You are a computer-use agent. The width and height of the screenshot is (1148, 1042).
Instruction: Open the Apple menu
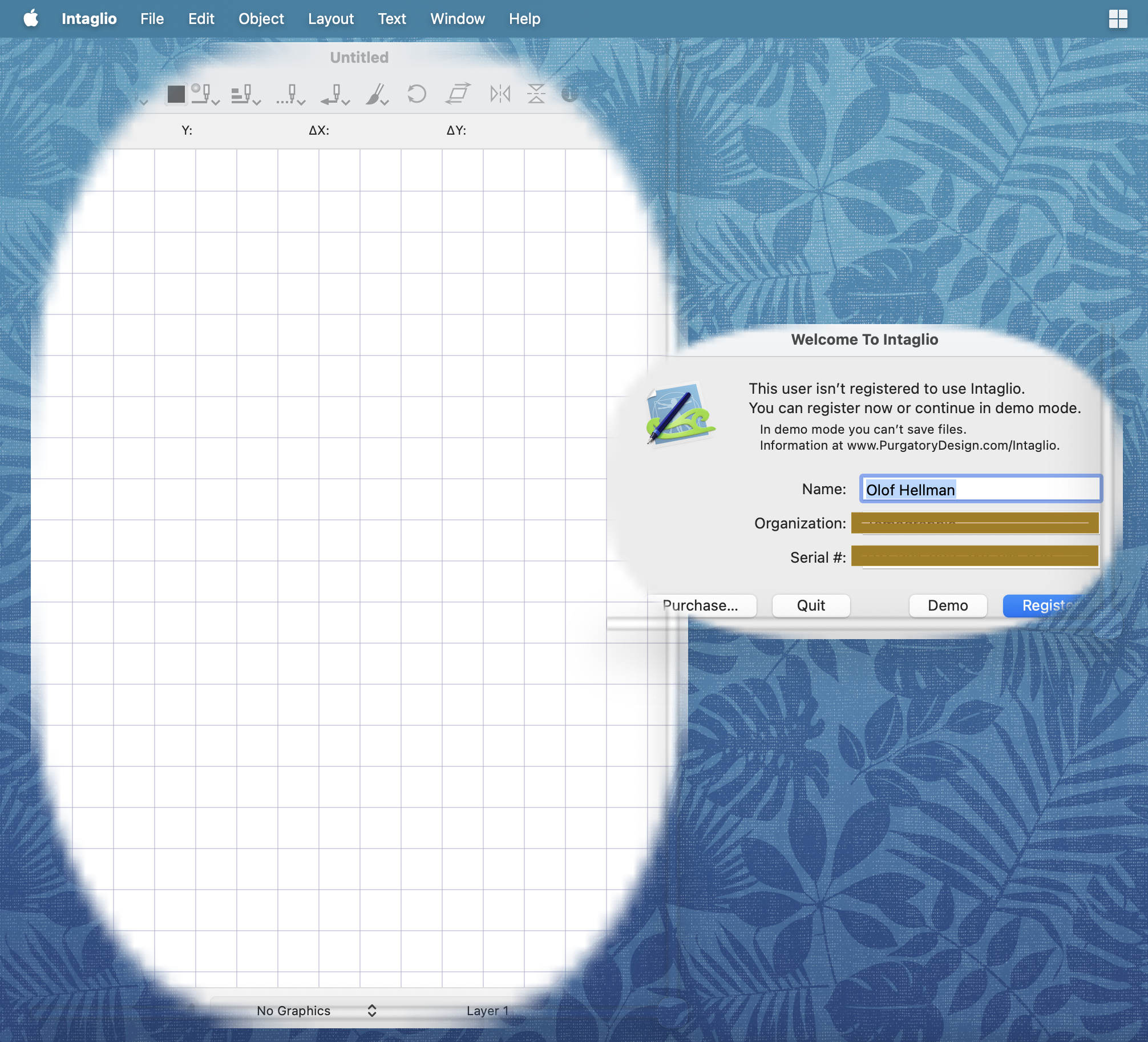point(31,19)
